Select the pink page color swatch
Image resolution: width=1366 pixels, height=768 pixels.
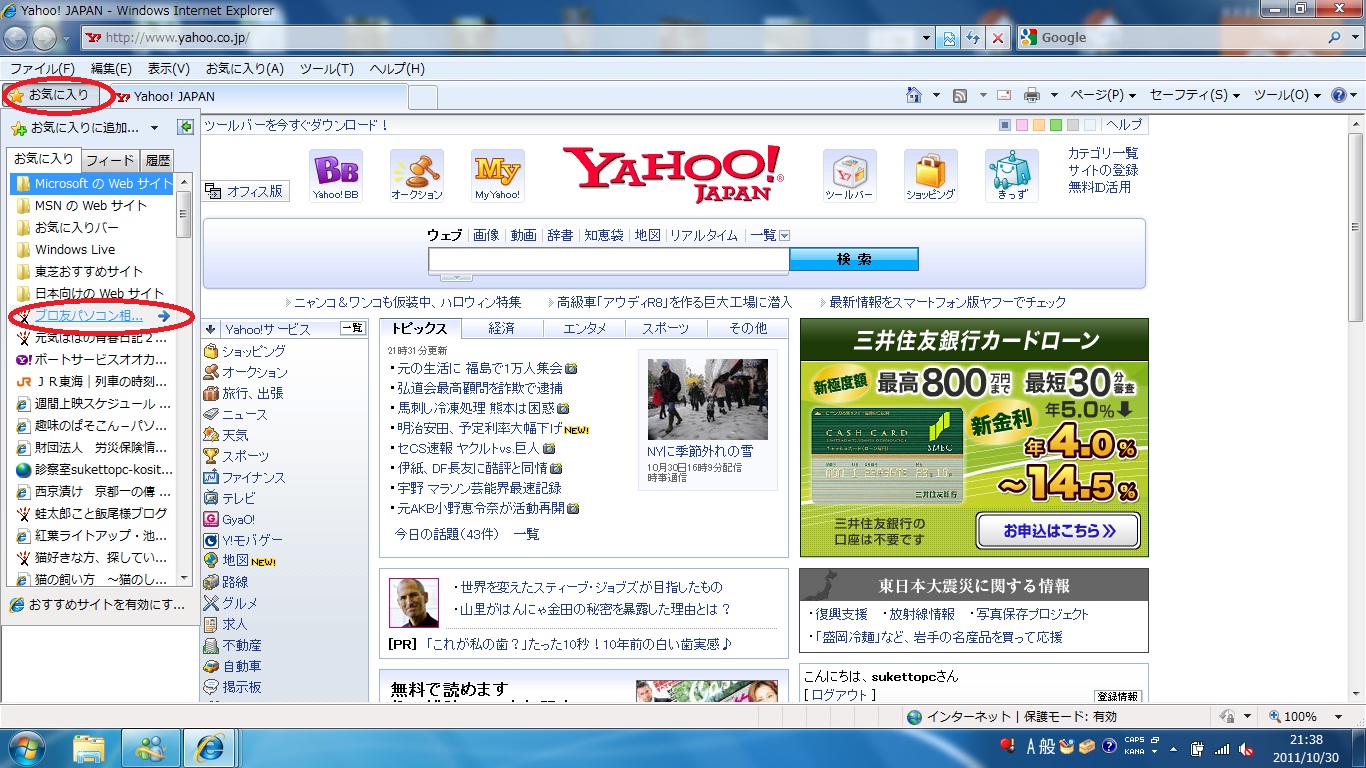click(x=1022, y=125)
